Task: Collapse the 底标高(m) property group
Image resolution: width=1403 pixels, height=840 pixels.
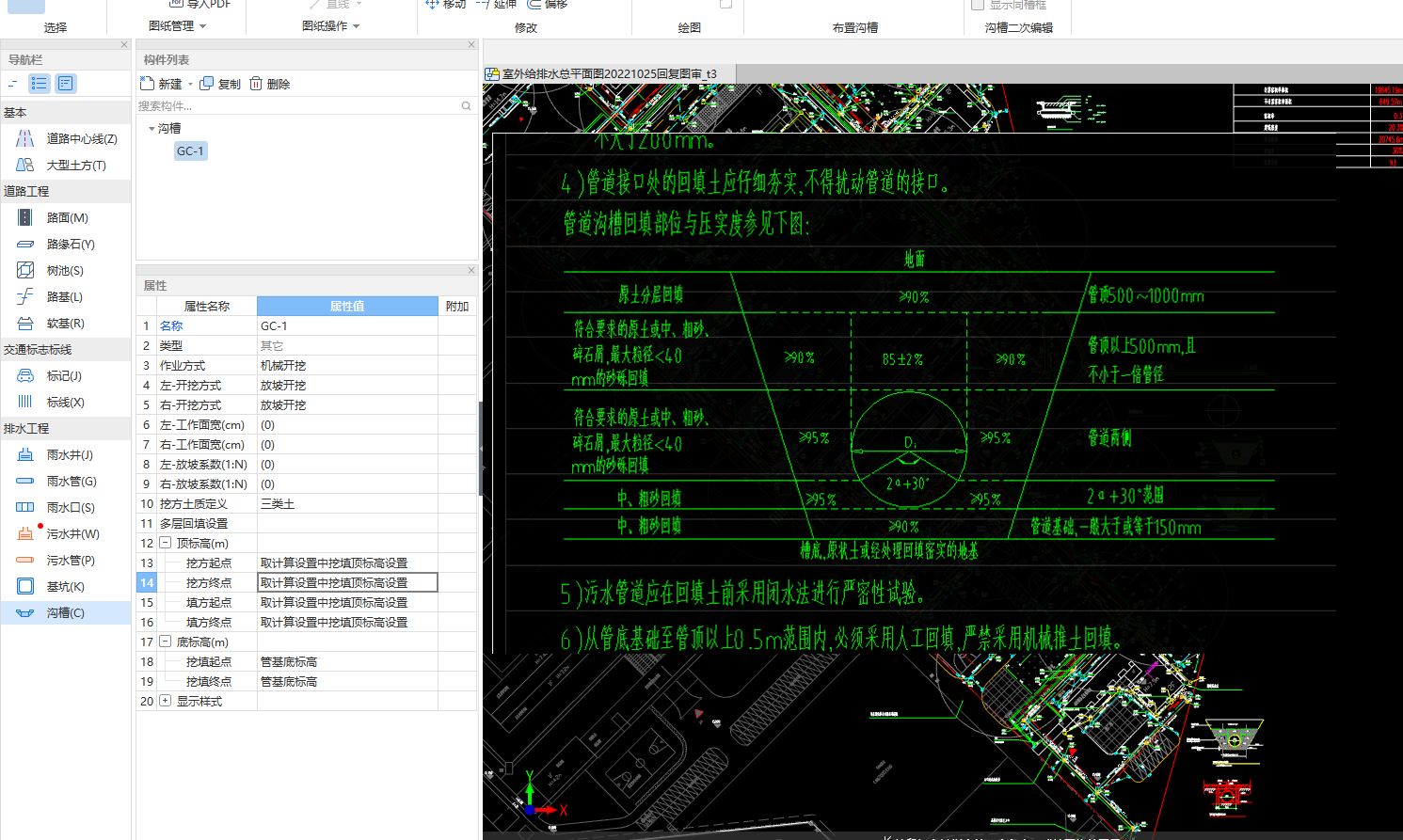Action: pyautogui.click(x=166, y=642)
